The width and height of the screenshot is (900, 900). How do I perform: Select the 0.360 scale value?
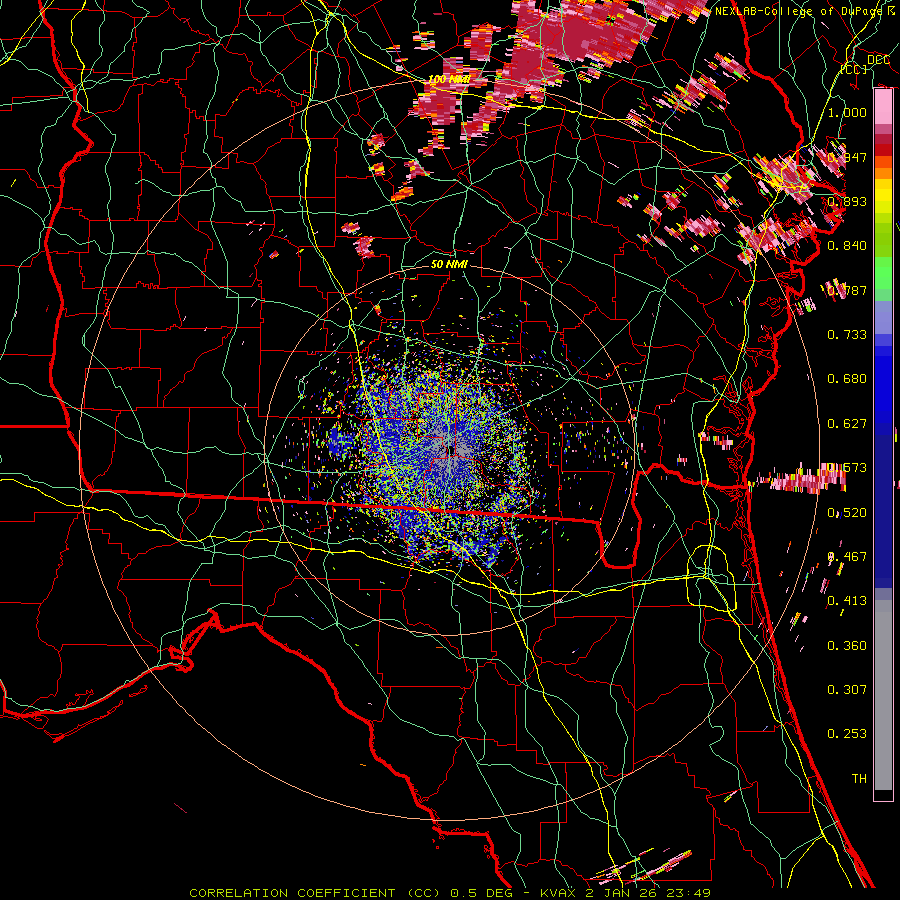pyautogui.click(x=847, y=646)
